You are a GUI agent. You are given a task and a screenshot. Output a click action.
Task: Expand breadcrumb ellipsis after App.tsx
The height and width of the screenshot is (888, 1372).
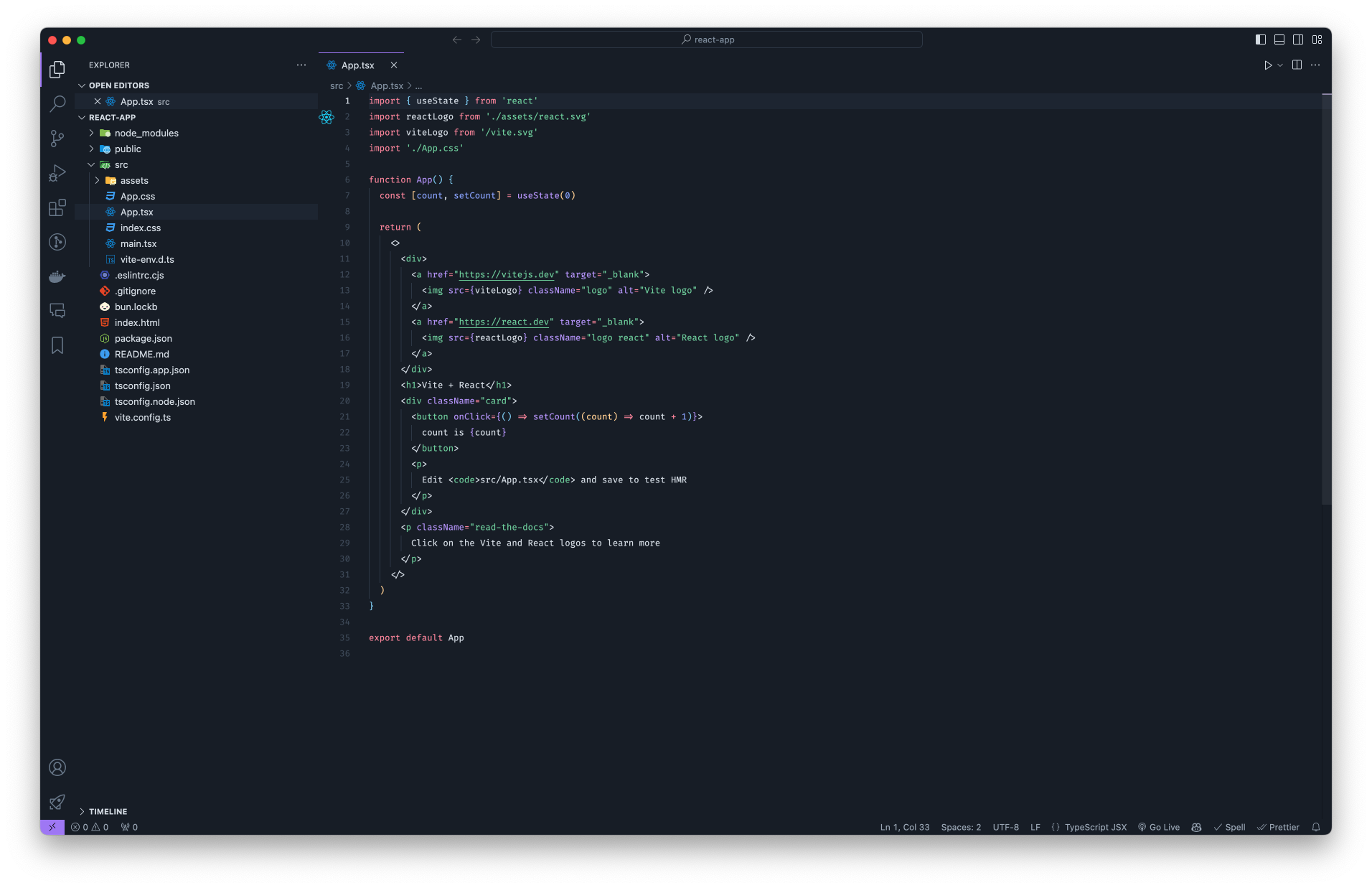pos(419,86)
